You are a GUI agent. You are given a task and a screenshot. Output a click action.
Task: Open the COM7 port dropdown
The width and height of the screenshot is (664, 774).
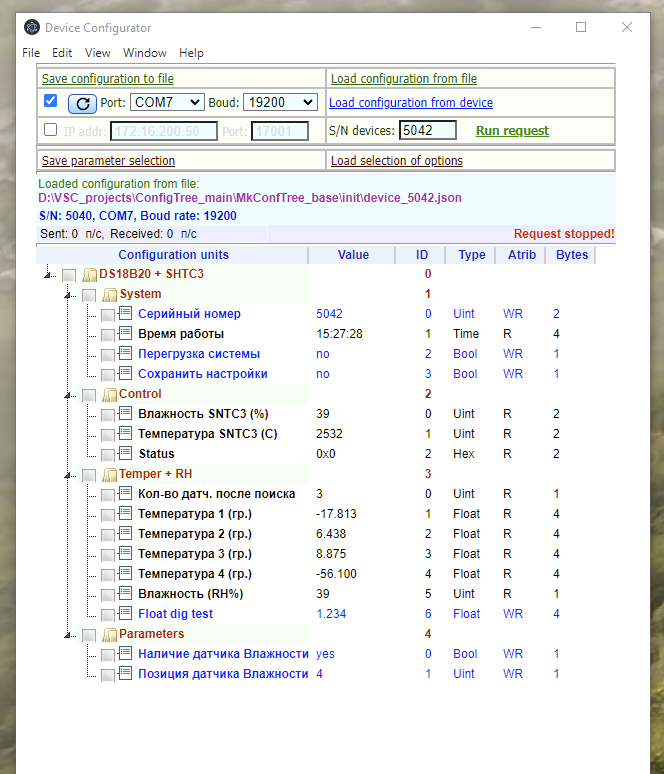click(x=167, y=102)
